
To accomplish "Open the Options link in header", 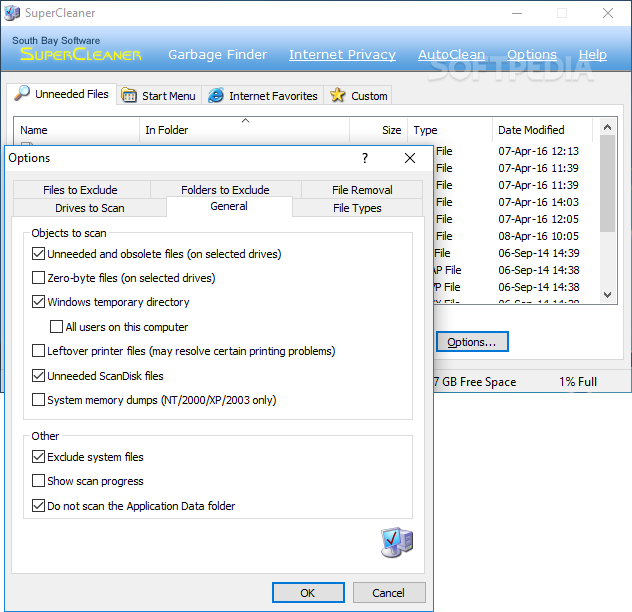I will pyautogui.click(x=532, y=54).
